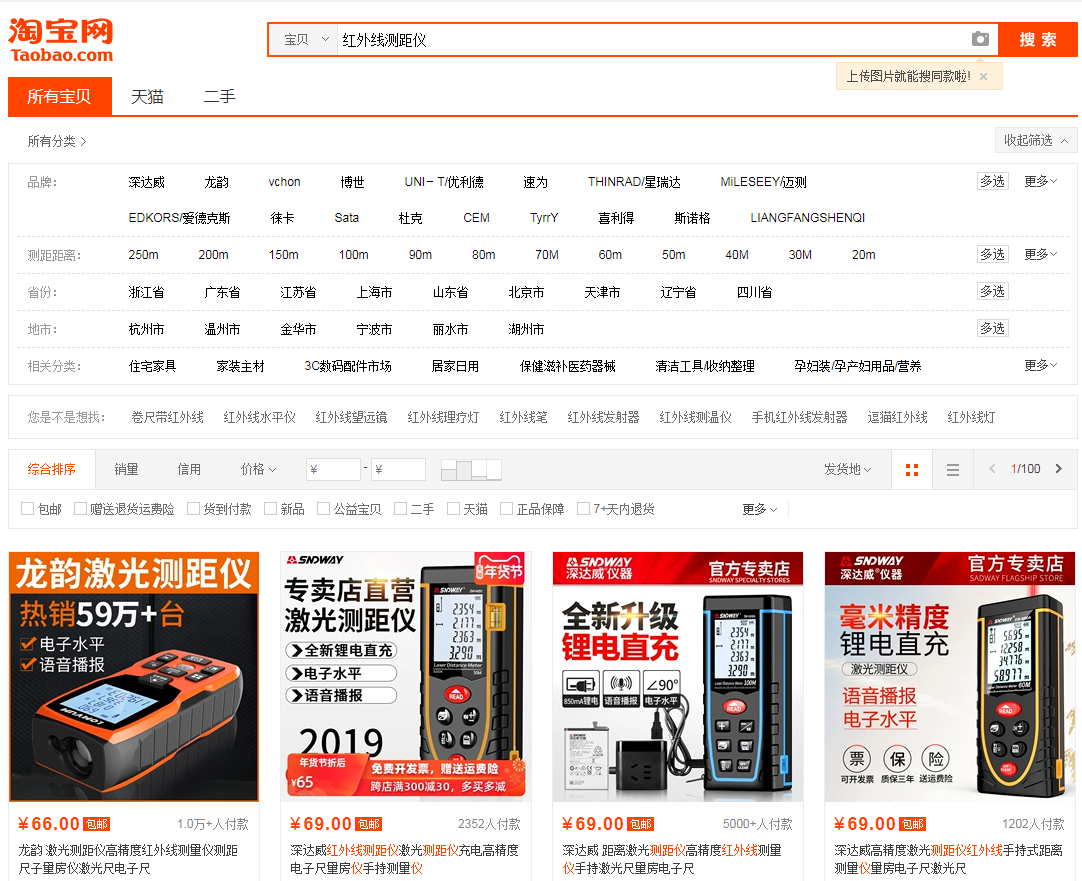The image size is (1082, 881).
Task: Click 多选 in the 测距距离 row
Action: (993, 255)
